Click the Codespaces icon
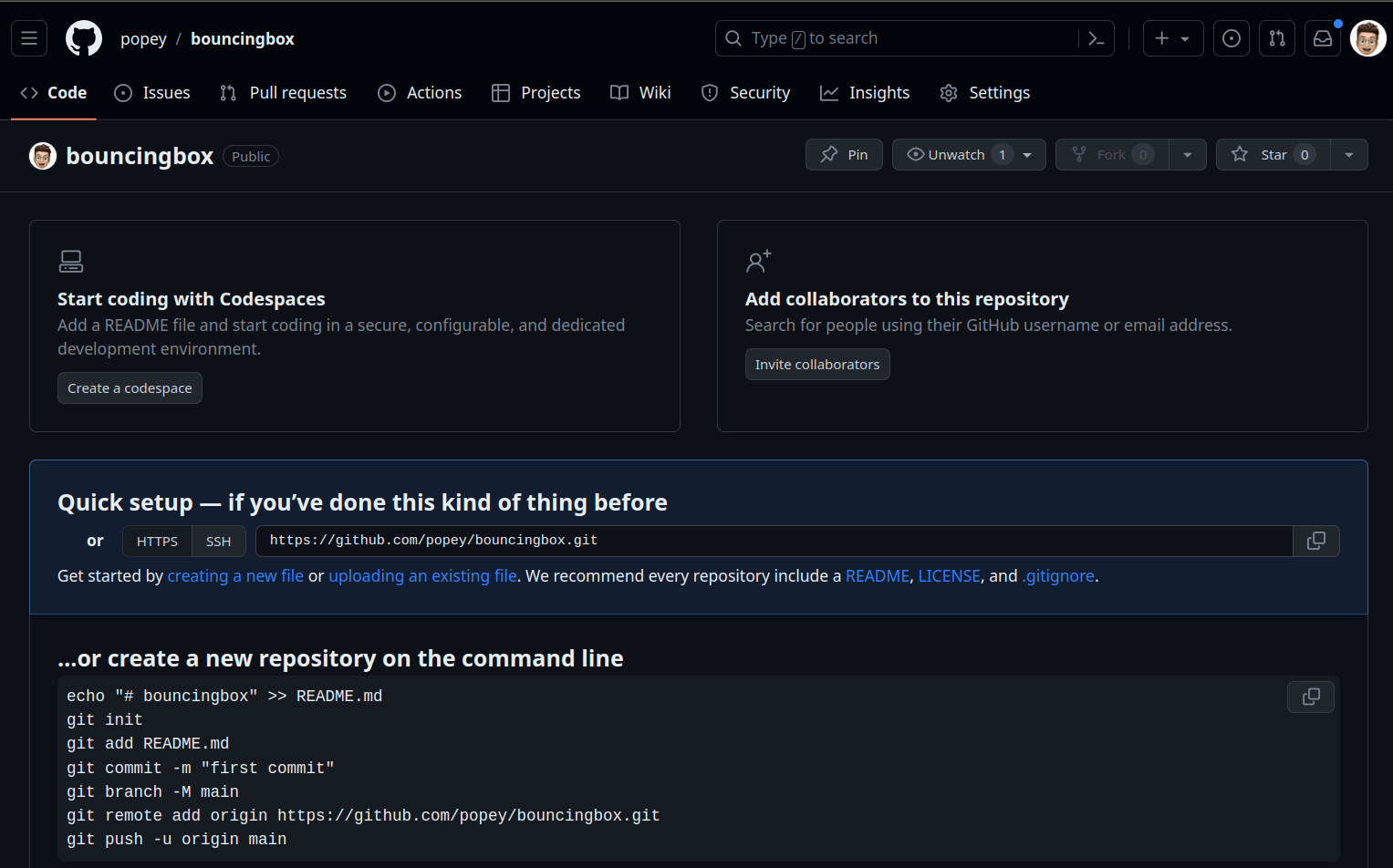Screen dimensions: 1393x868 pyautogui.click(x=71, y=262)
